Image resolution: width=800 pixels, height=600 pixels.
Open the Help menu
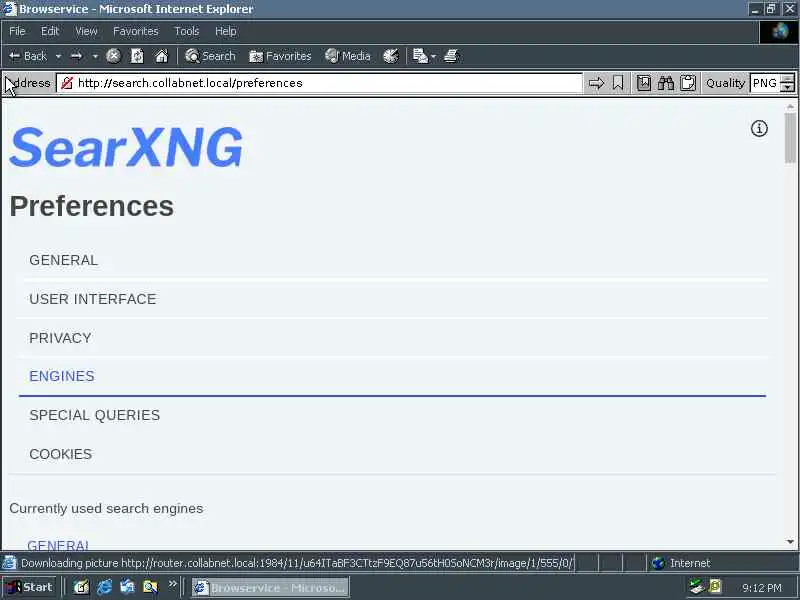[x=226, y=32]
